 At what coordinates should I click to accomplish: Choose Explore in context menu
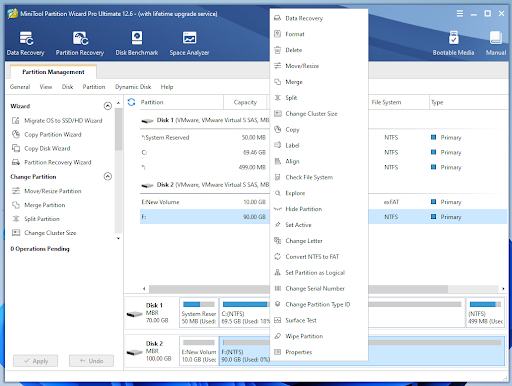point(319,193)
